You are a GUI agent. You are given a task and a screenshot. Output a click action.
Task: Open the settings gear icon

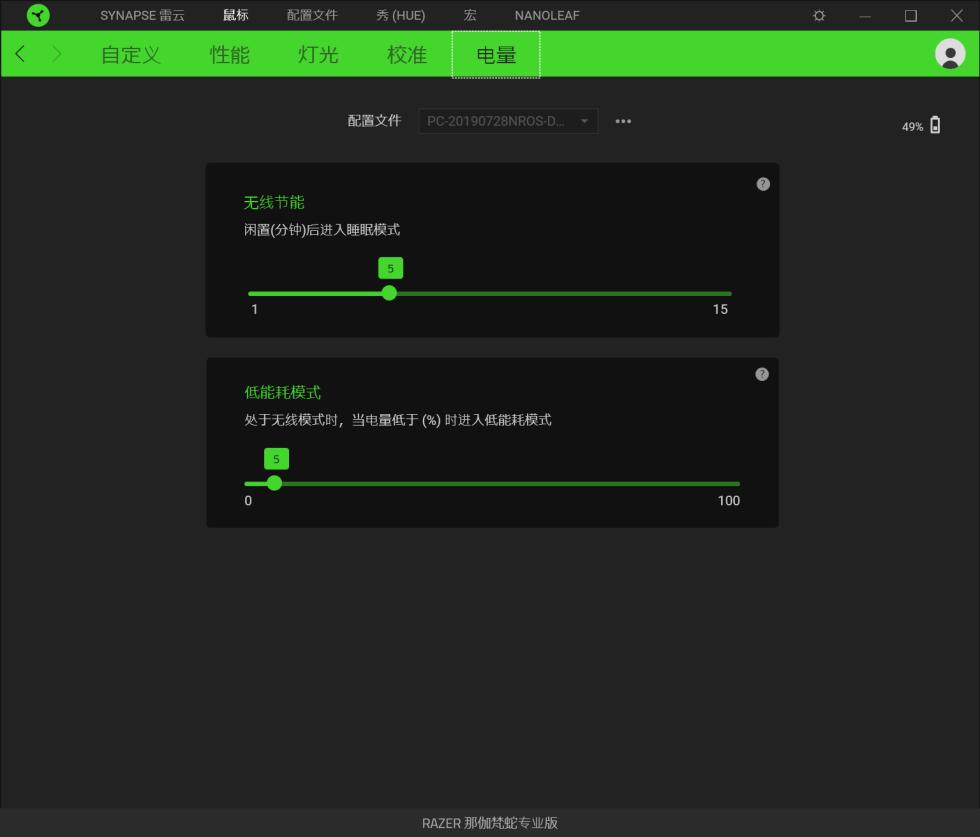pos(819,16)
